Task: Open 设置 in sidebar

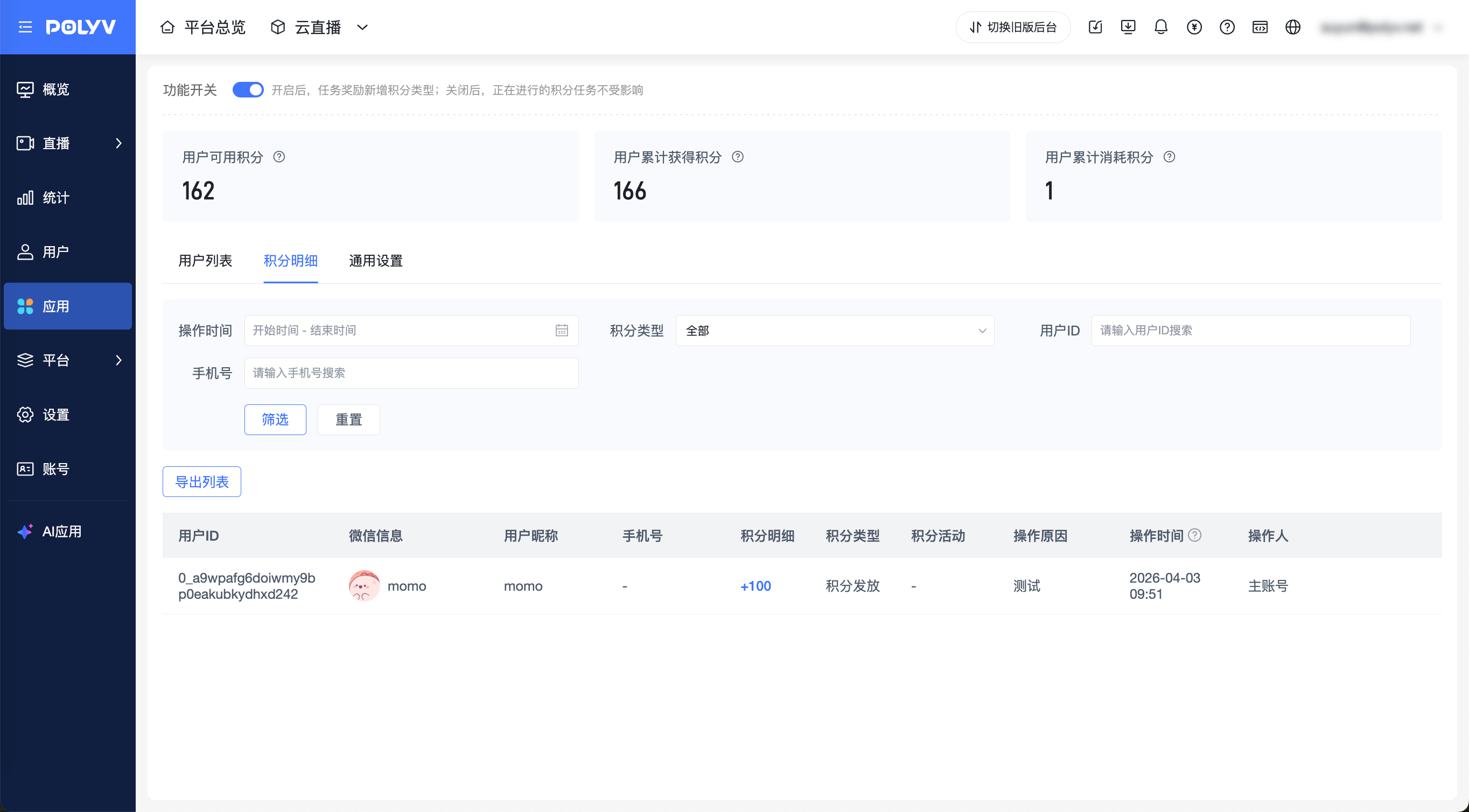Action: pos(68,415)
